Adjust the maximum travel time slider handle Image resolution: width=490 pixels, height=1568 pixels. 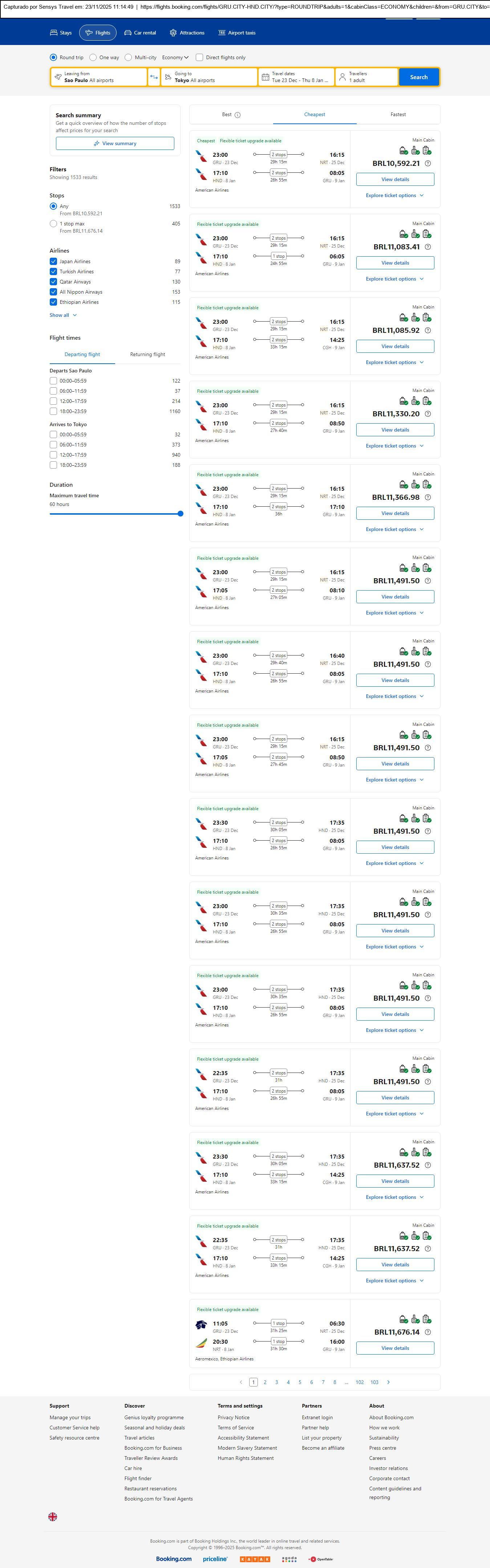181,514
